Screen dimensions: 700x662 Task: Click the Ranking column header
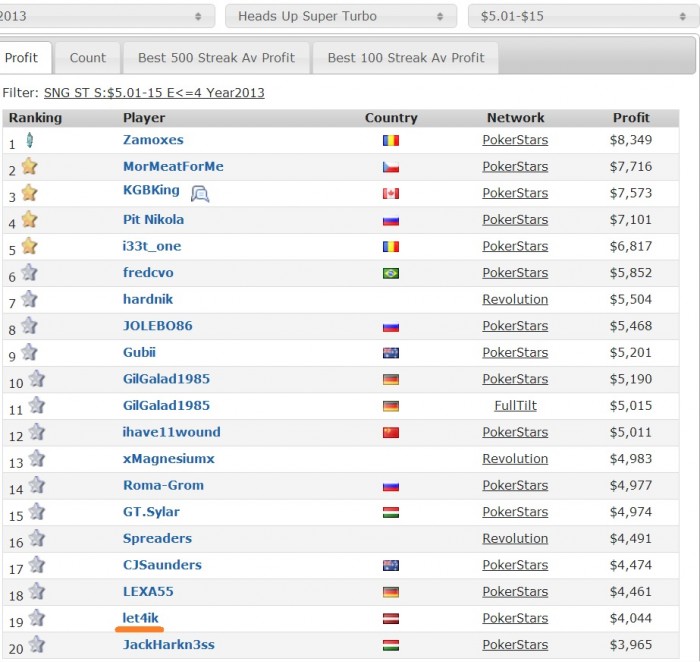(35, 118)
